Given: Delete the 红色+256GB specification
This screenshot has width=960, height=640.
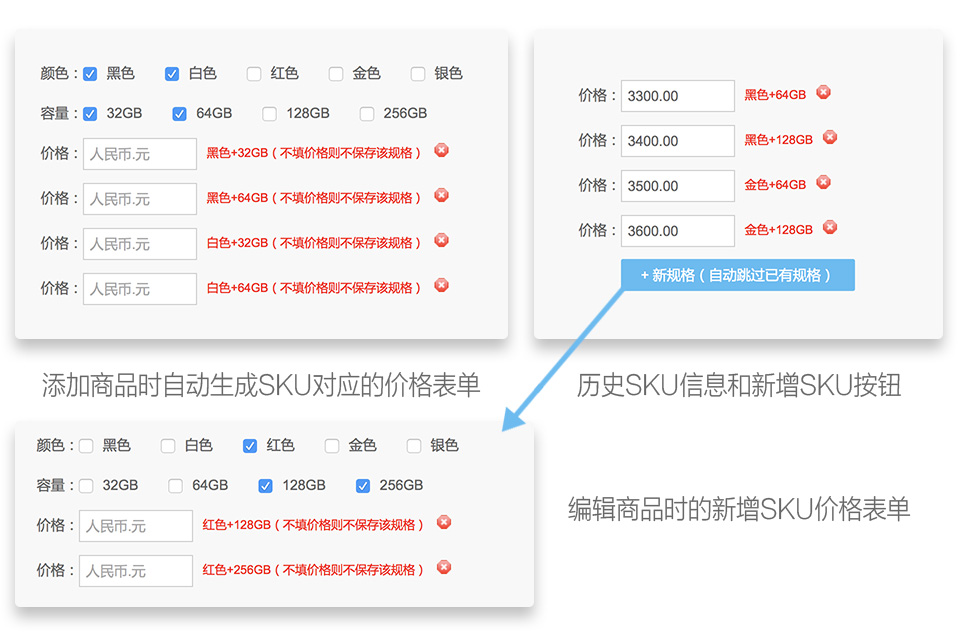Looking at the screenshot, I should coord(443,568).
